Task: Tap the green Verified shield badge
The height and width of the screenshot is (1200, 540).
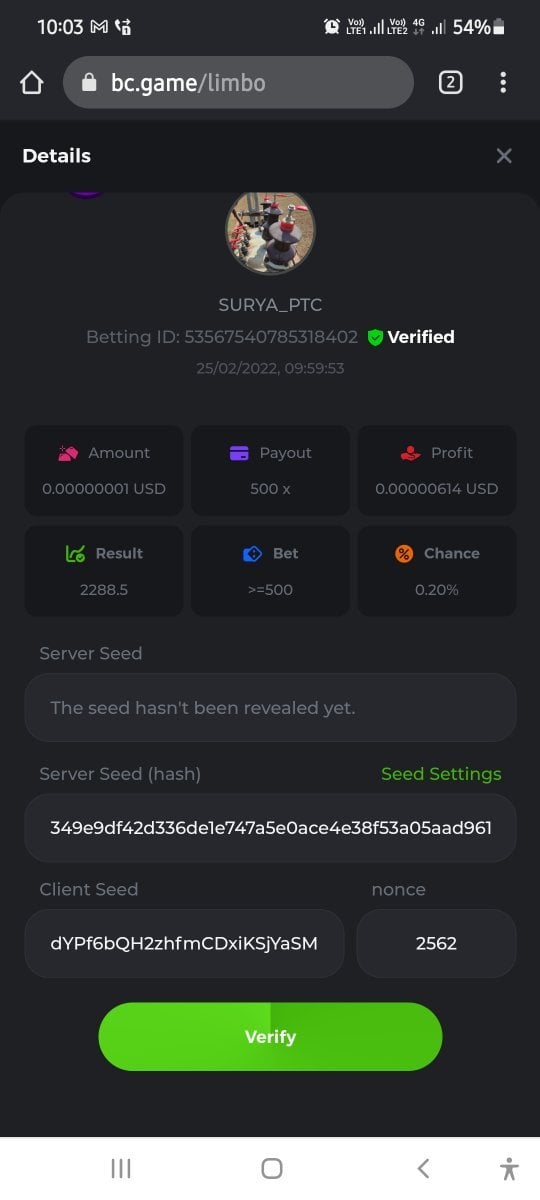Action: pyautogui.click(x=376, y=338)
